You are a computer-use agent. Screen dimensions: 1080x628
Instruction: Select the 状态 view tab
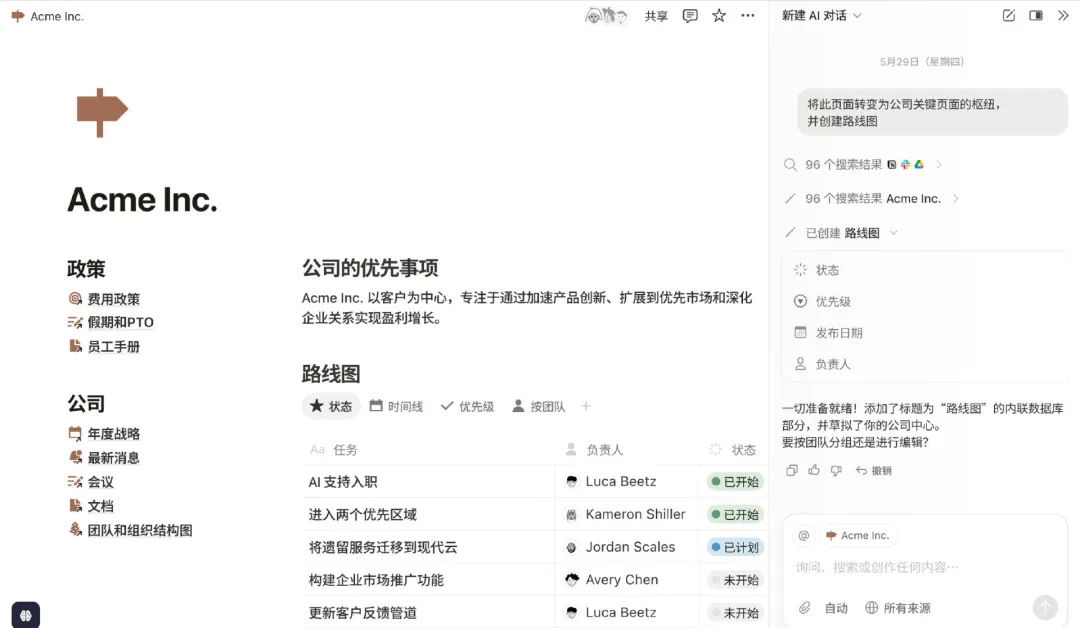click(331, 406)
